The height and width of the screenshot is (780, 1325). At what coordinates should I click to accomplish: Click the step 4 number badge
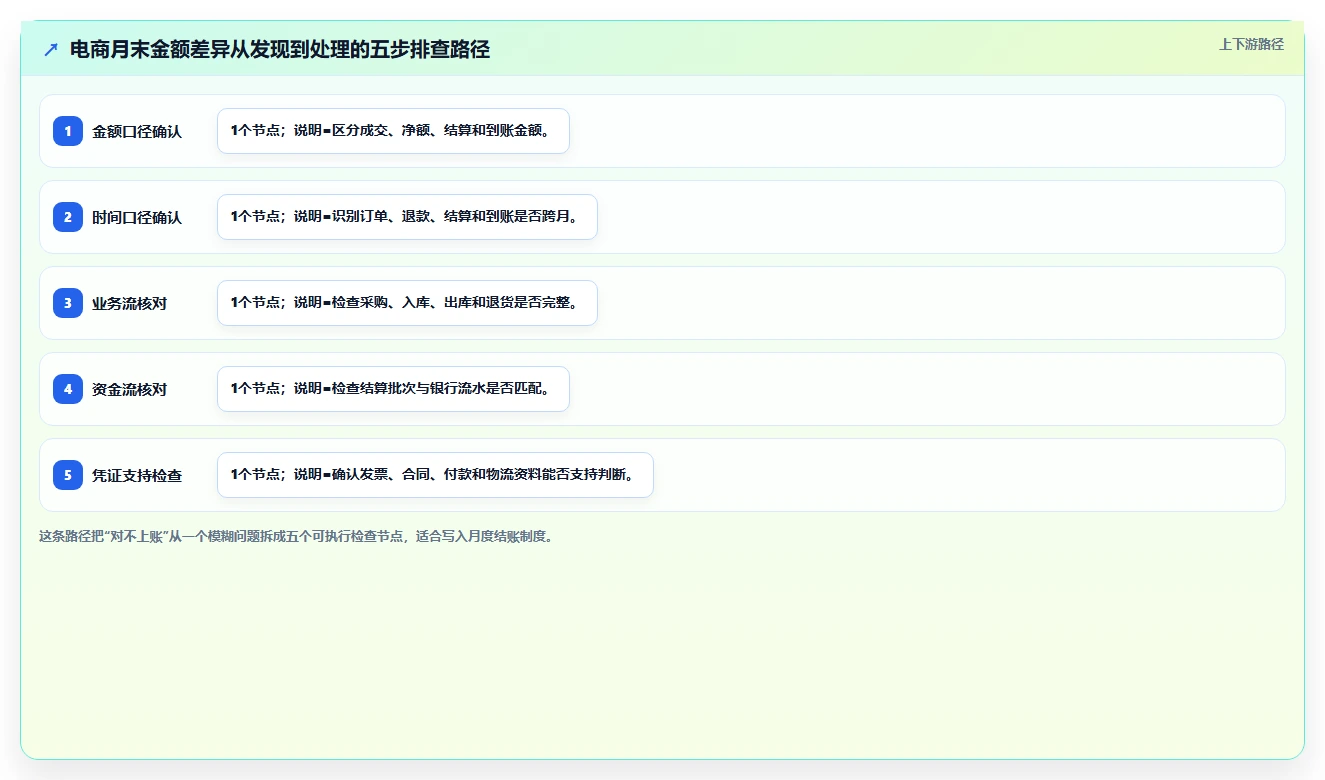tap(68, 389)
